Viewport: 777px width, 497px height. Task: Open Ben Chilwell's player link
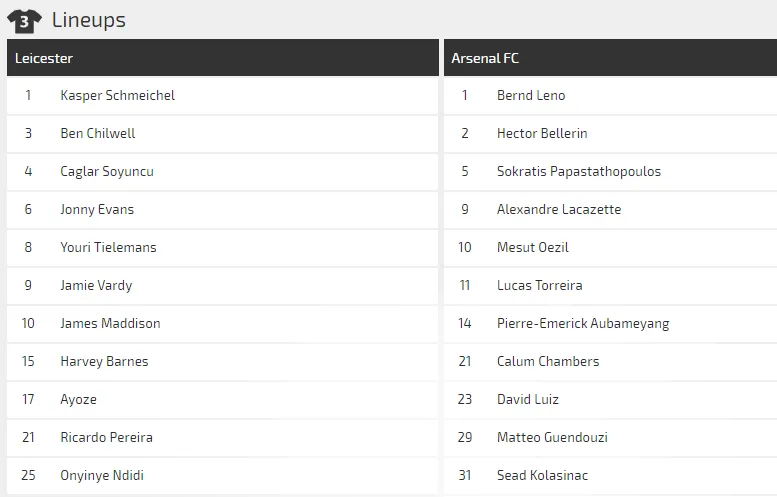point(97,133)
